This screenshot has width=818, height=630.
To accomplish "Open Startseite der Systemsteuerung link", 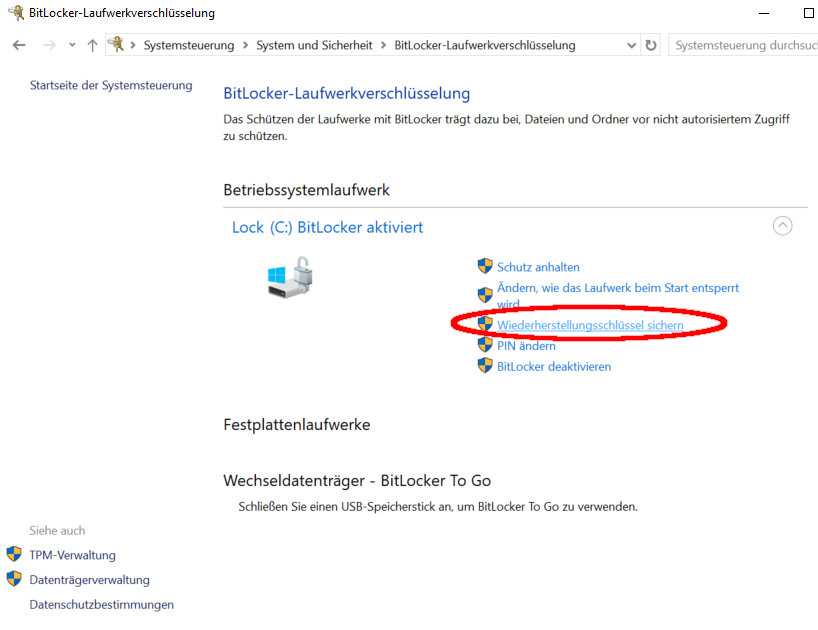I will pos(111,86).
